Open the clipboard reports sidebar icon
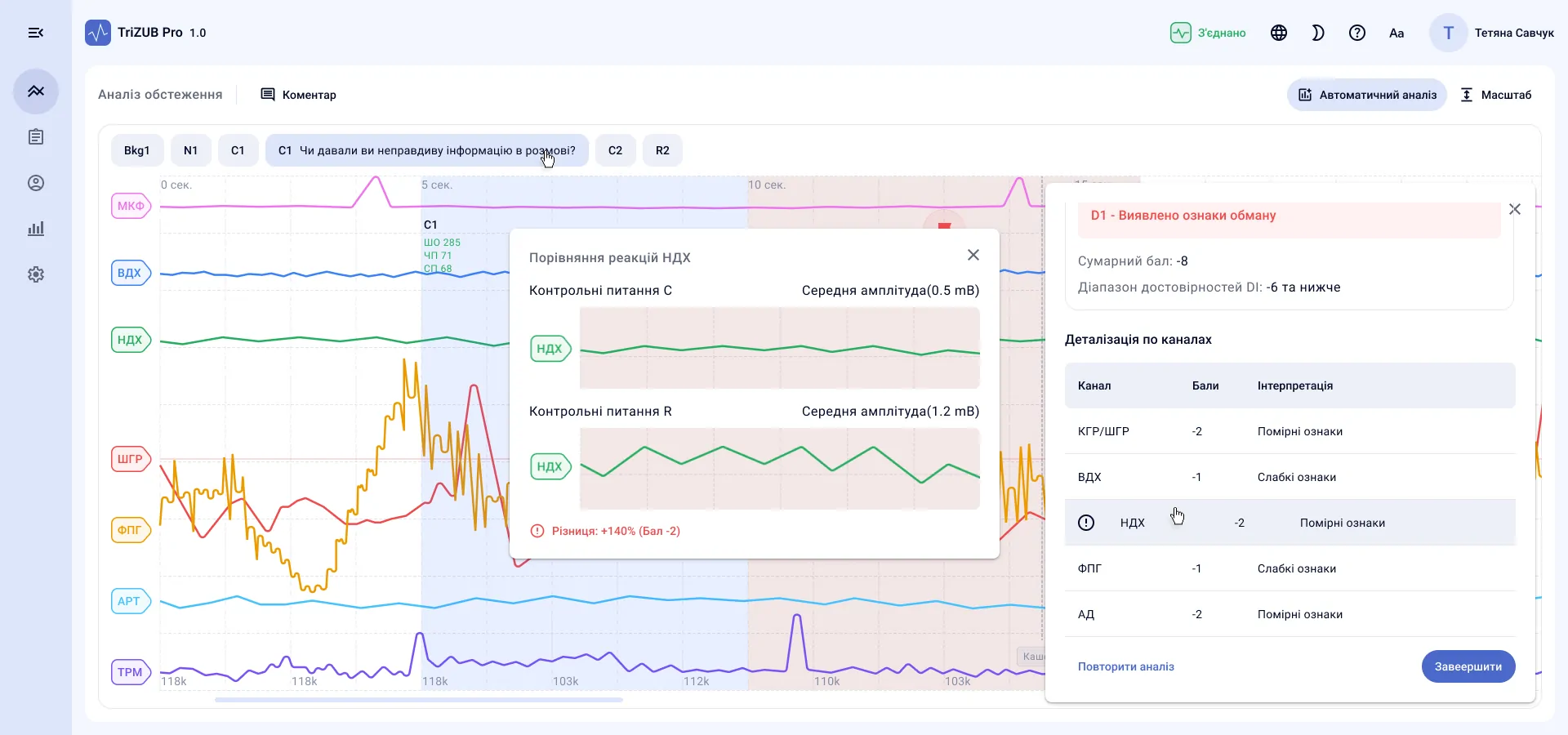 pos(36,137)
